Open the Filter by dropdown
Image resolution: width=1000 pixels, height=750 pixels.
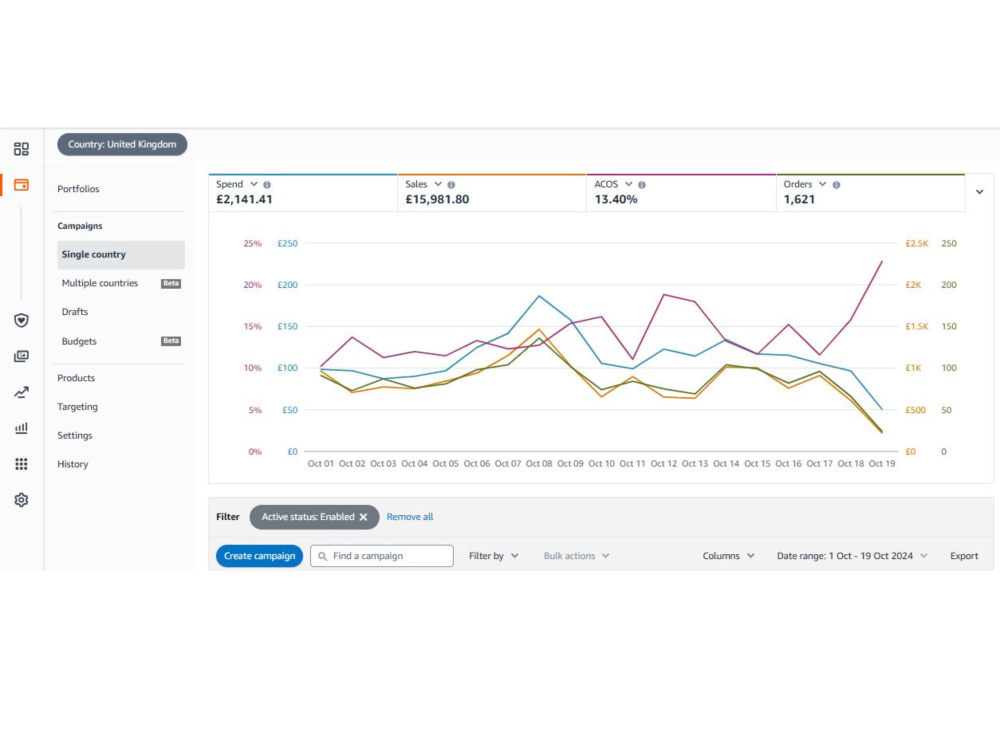pyautogui.click(x=494, y=556)
